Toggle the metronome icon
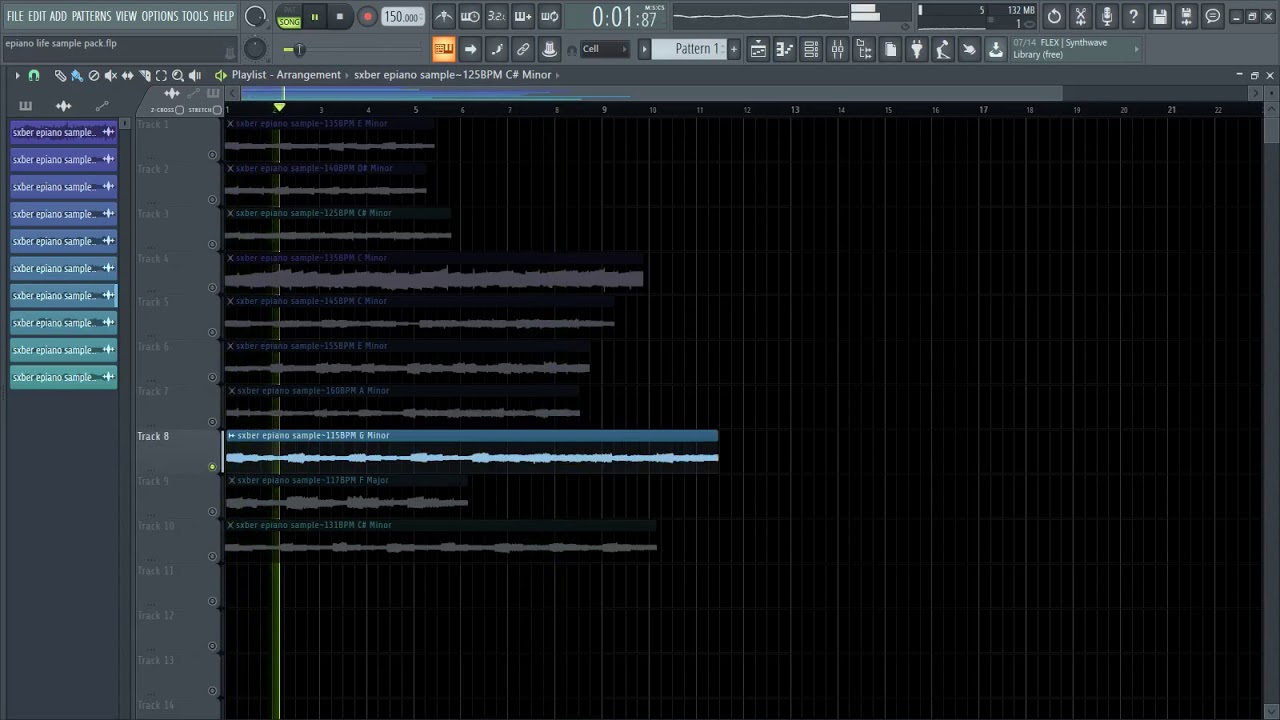1280x720 pixels. pos(444,17)
